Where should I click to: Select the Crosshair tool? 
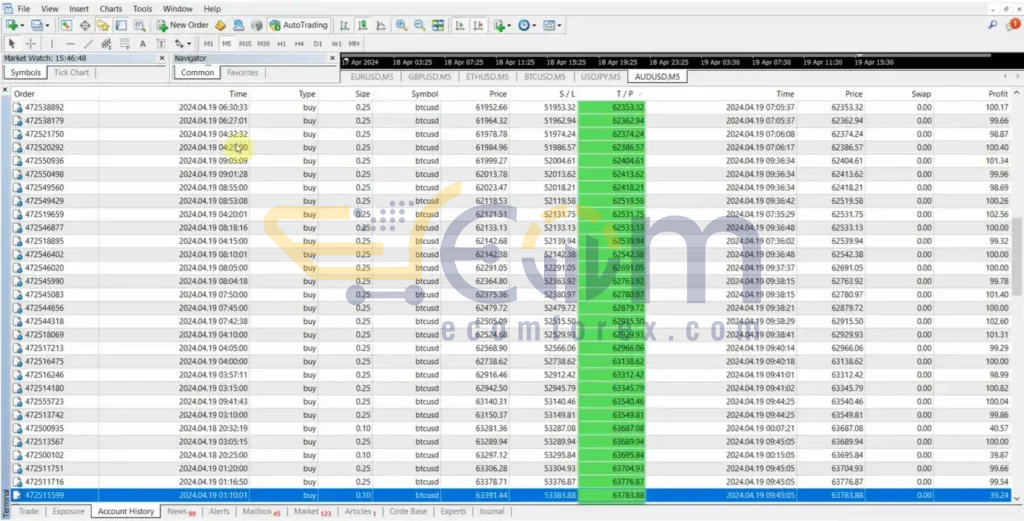(31, 44)
